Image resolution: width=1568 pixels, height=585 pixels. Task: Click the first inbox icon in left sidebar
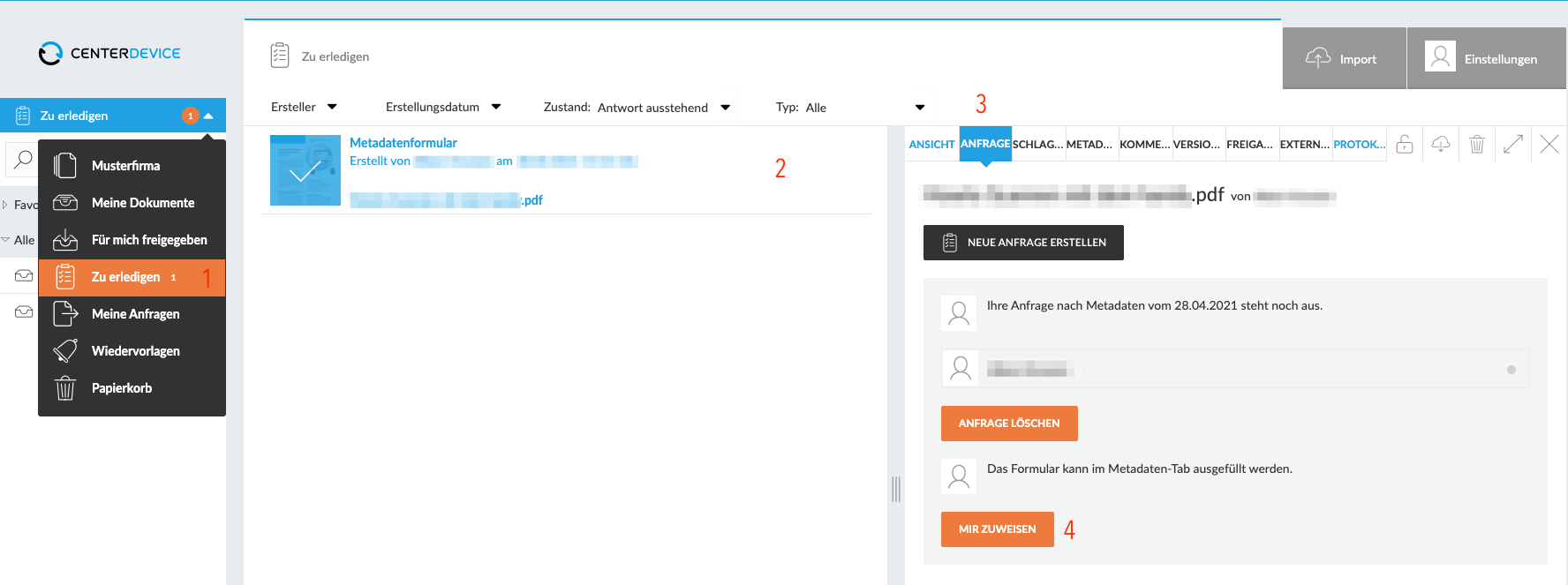(x=24, y=275)
